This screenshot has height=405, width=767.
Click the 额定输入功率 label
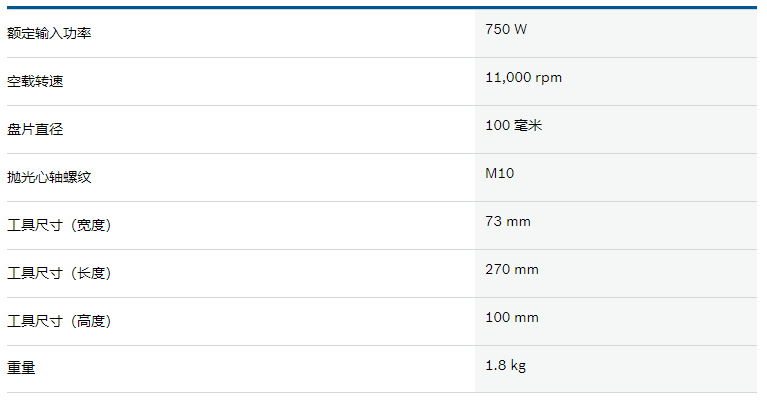[x=49, y=33]
